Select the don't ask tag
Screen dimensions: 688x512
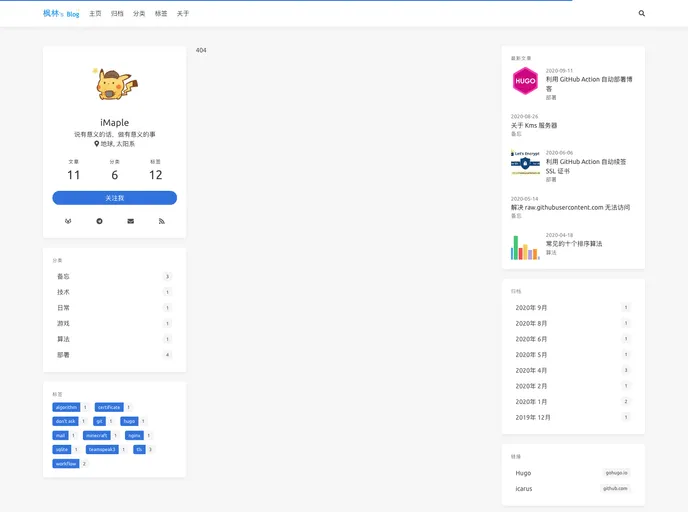tap(65, 421)
